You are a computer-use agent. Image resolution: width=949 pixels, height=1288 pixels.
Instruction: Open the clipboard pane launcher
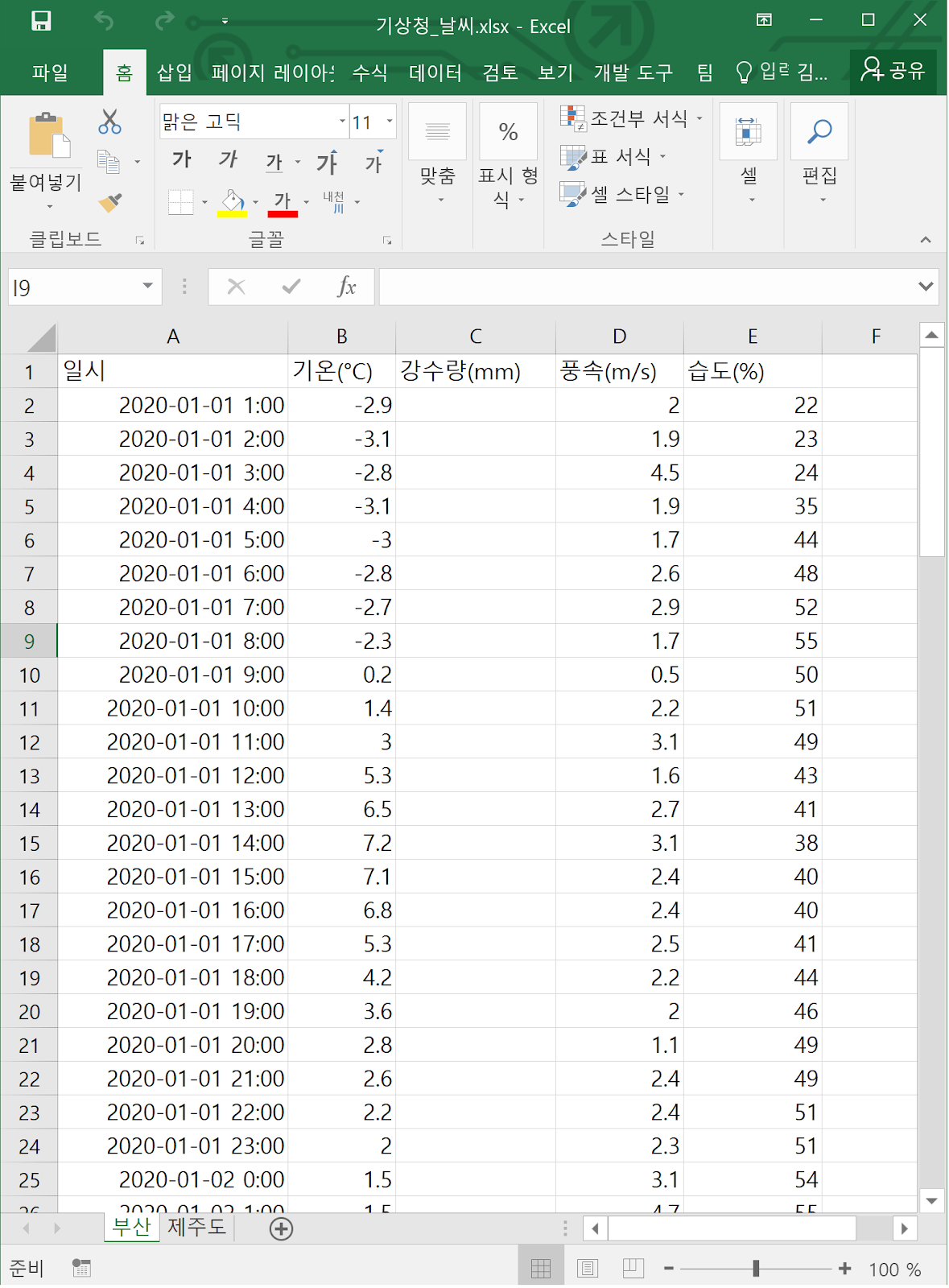140,240
